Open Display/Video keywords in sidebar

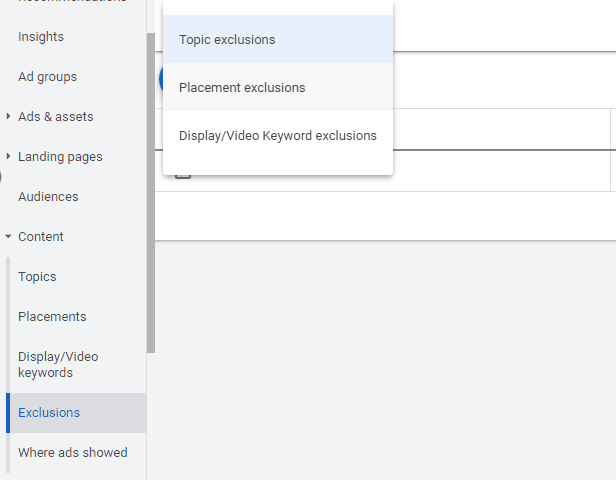(58, 365)
